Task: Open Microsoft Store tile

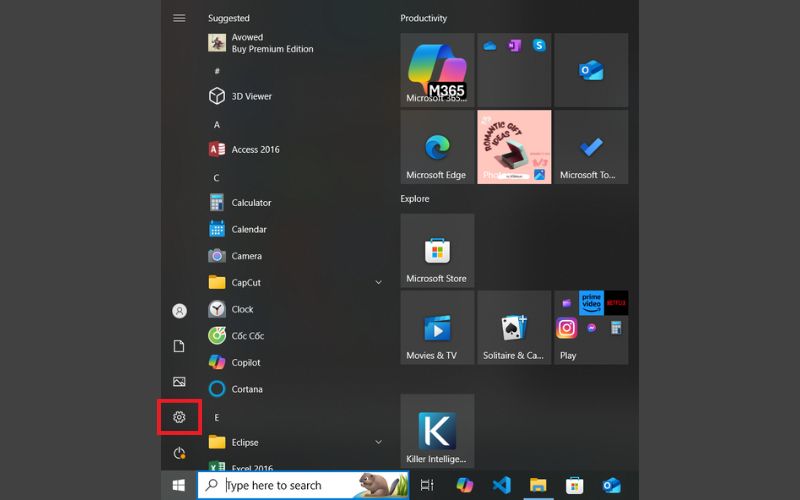Action: pos(437,251)
